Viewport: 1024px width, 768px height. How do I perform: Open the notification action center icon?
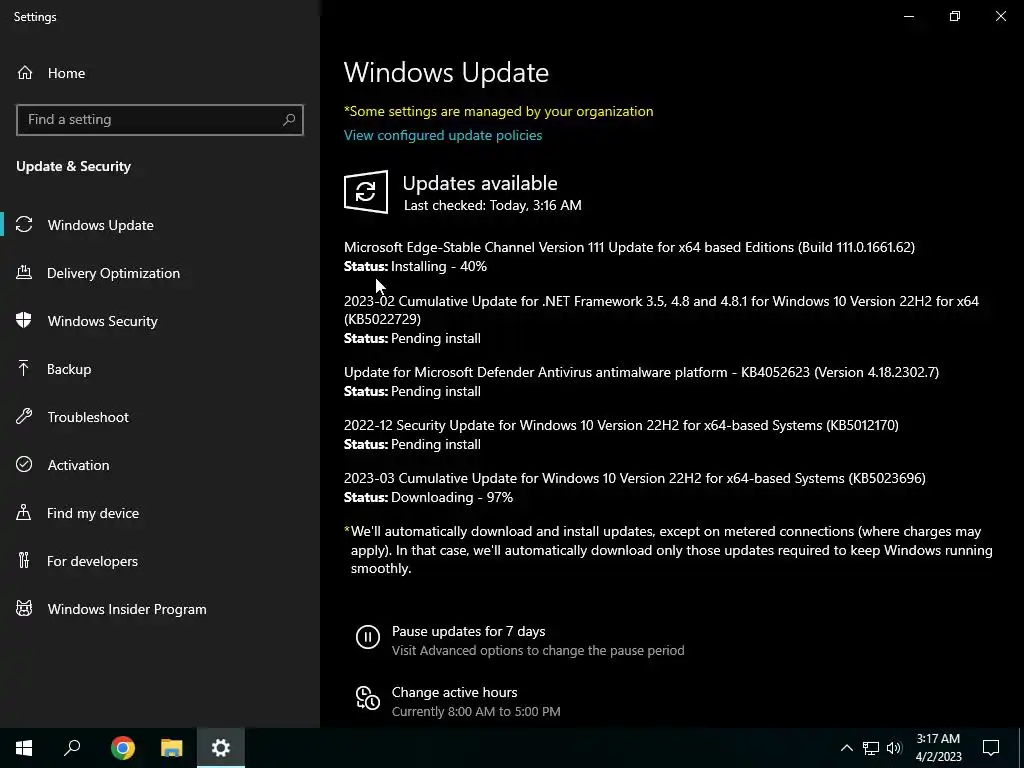coord(991,748)
